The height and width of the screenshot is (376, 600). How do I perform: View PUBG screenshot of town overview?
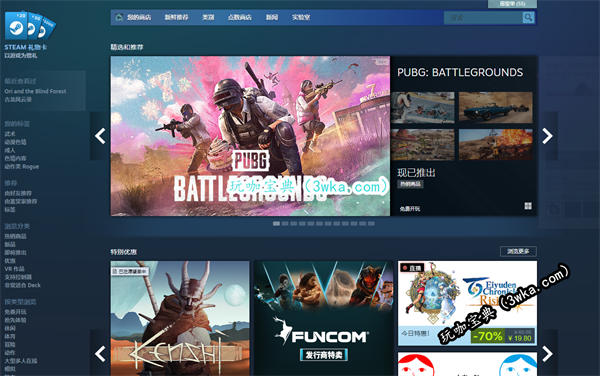pyautogui.click(x=423, y=145)
